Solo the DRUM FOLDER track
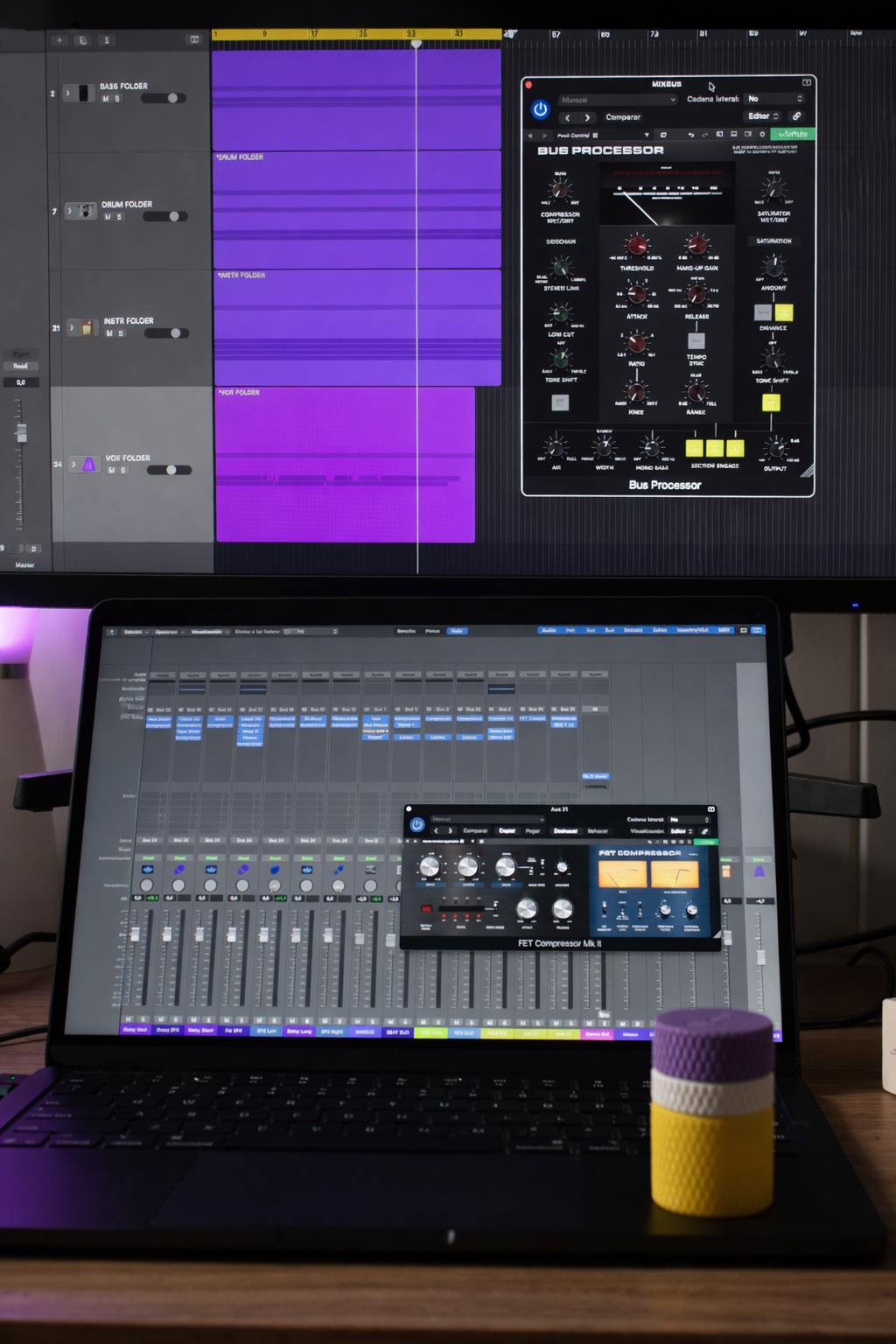The height and width of the screenshot is (1344, 896). pyautogui.click(x=120, y=216)
